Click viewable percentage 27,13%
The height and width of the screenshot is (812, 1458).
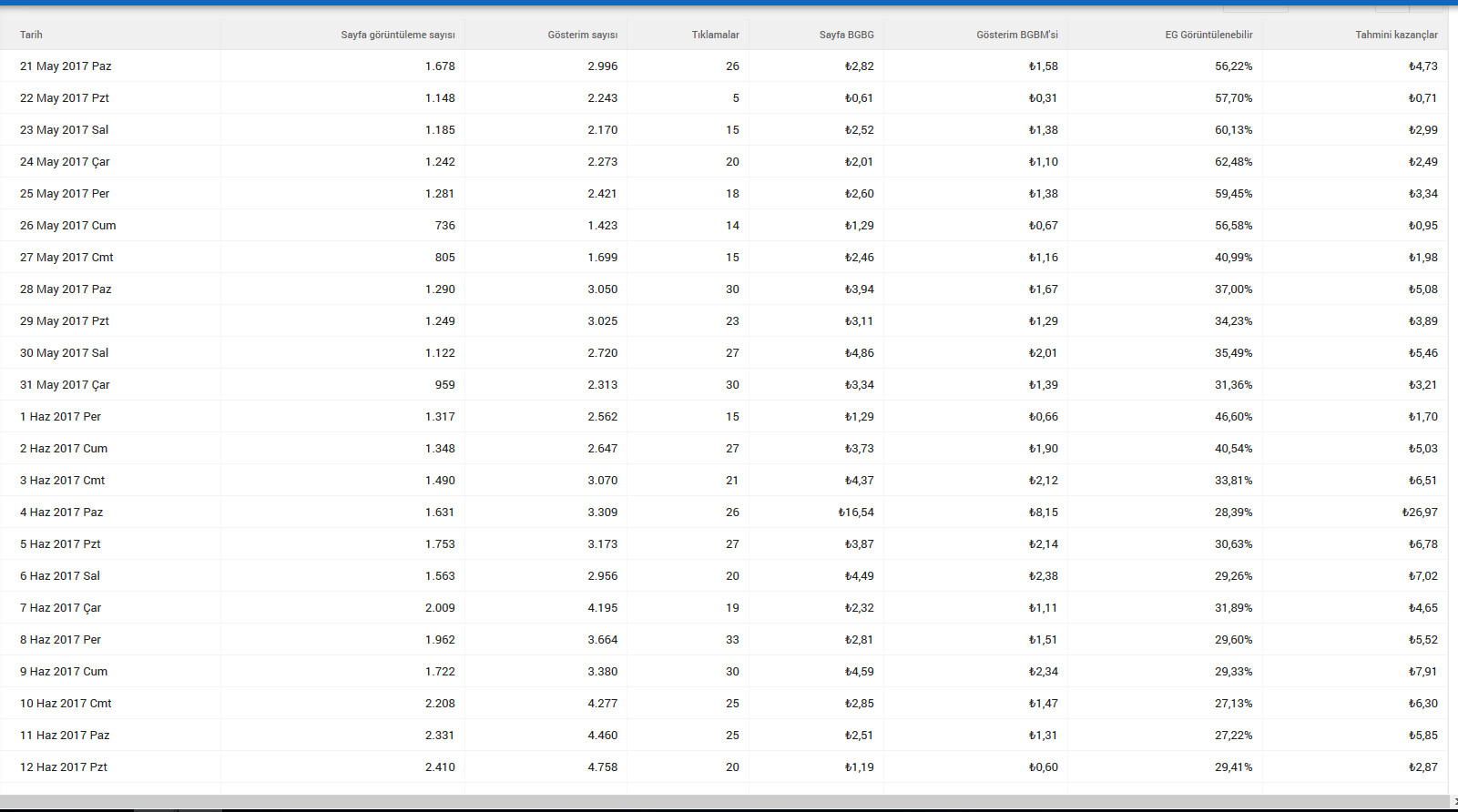1234,704
